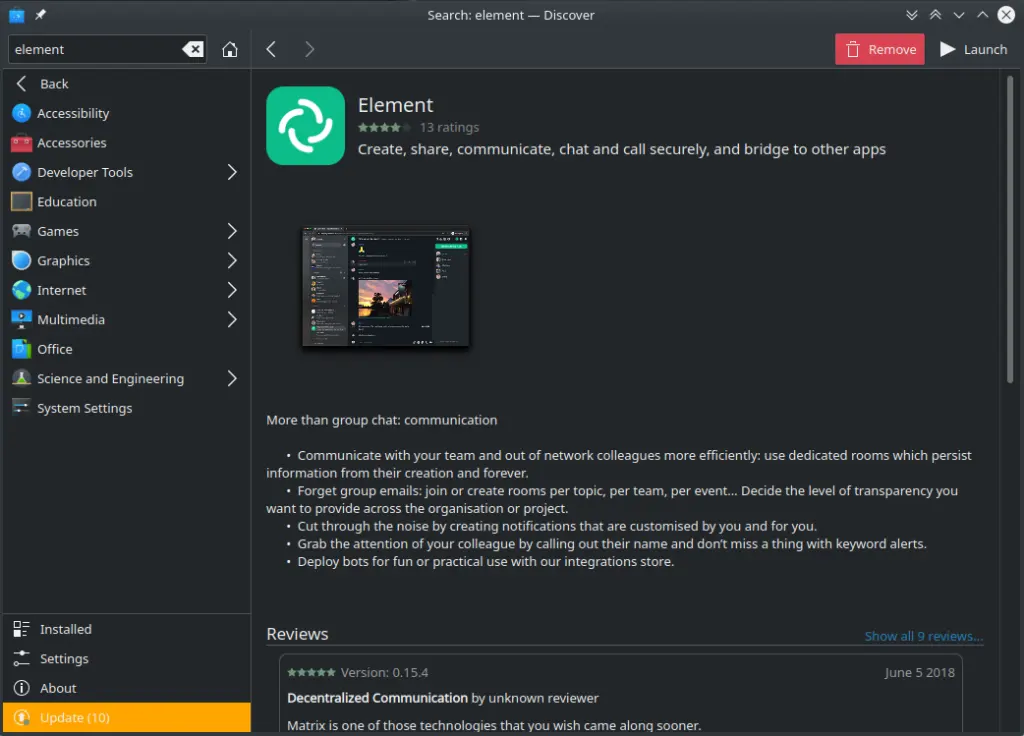Viewport: 1024px width, 736px height.
Task: Go to the Discover home page
Action: pos(230,50)
